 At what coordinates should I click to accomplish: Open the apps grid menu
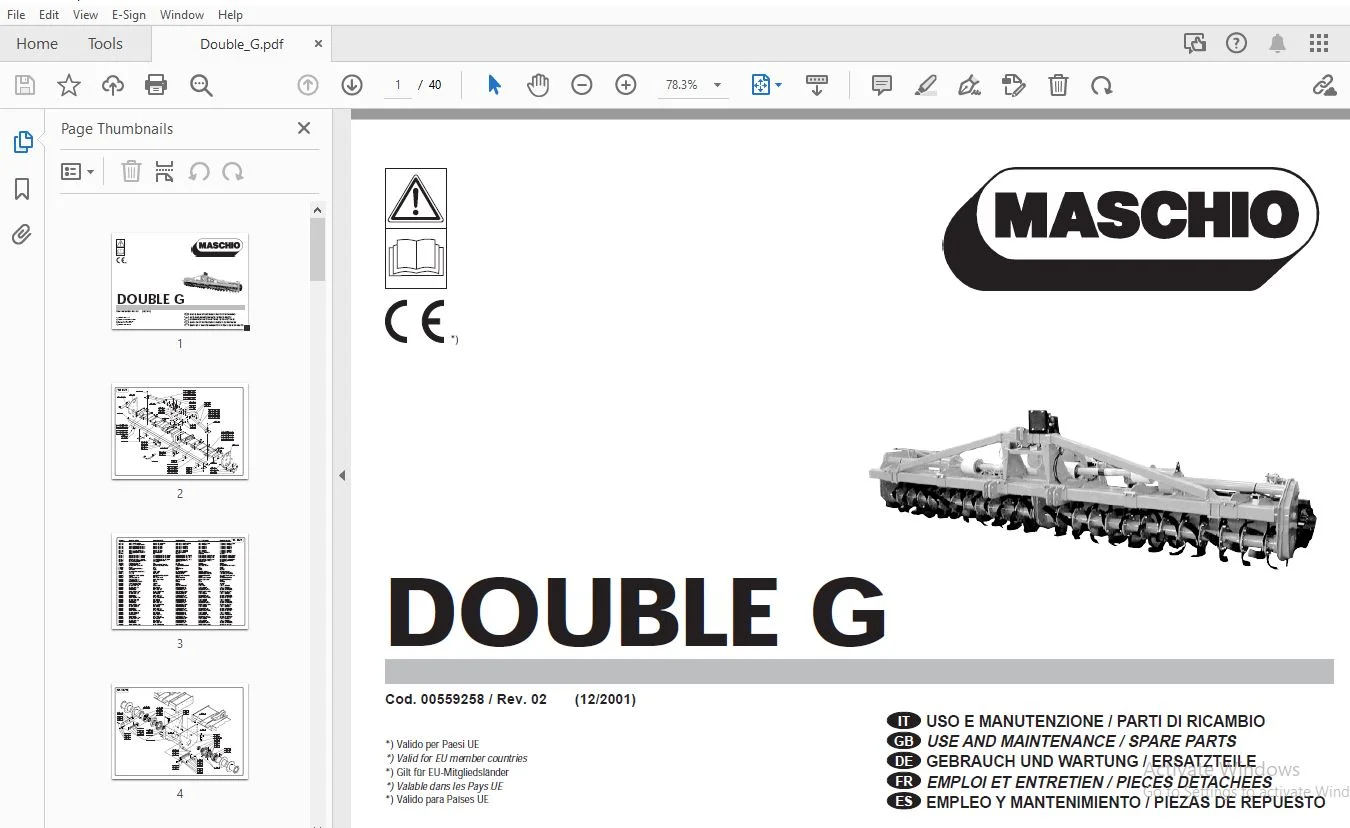tap(1319, 43)
